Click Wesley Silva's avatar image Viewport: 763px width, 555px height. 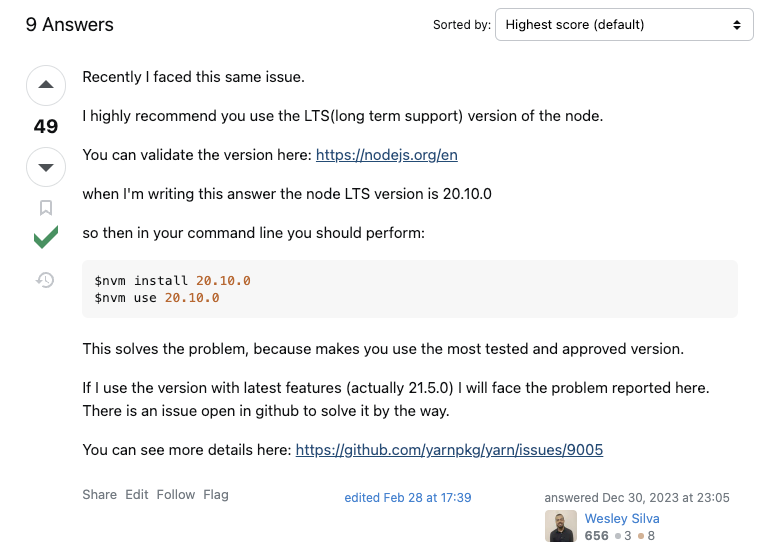click(560, 527)
